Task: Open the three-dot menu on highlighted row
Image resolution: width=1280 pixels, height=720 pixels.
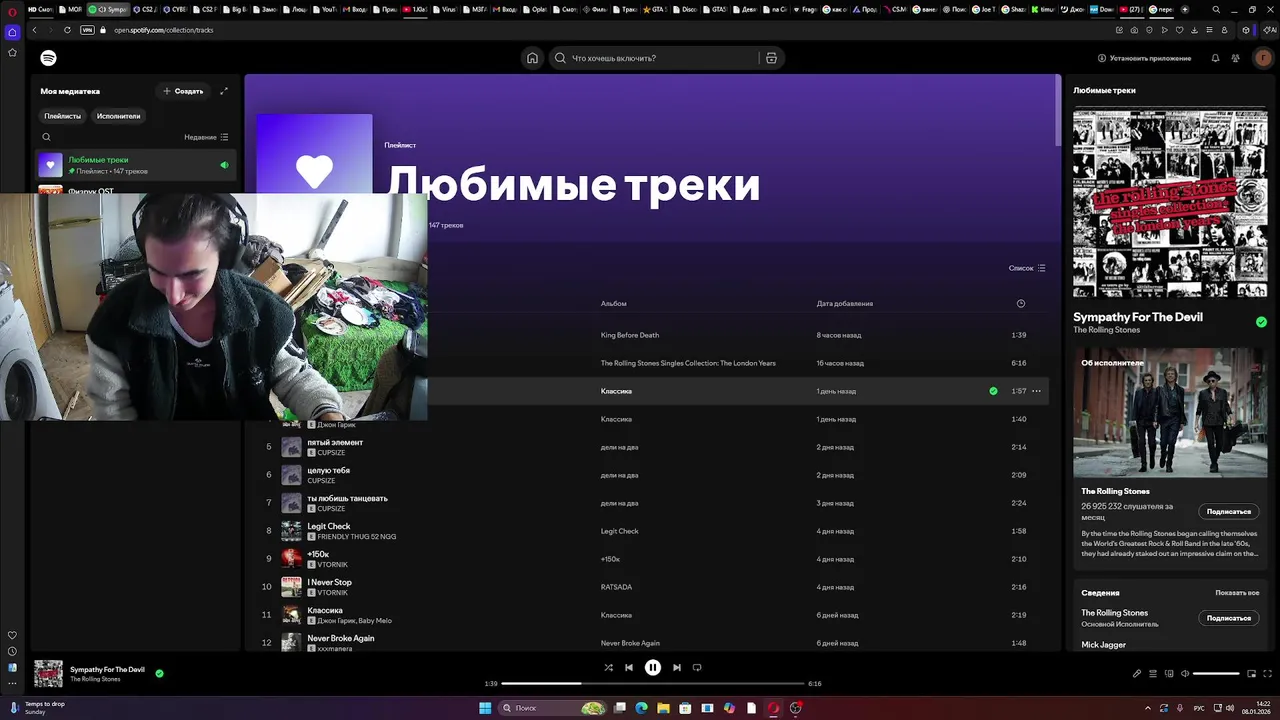Action: (x=1036, y=391)
